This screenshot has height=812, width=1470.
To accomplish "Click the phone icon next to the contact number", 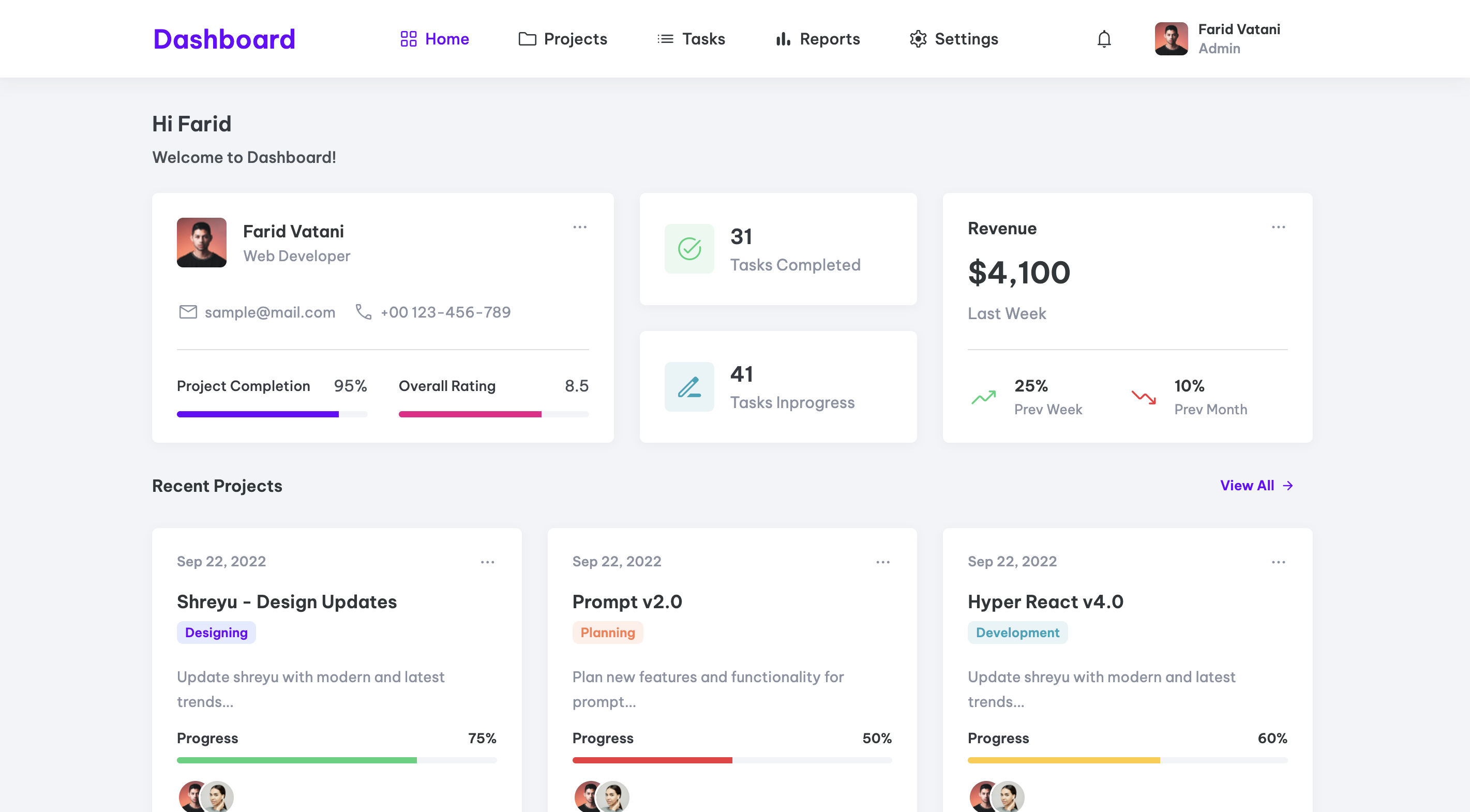I will (x=364, y=312).
